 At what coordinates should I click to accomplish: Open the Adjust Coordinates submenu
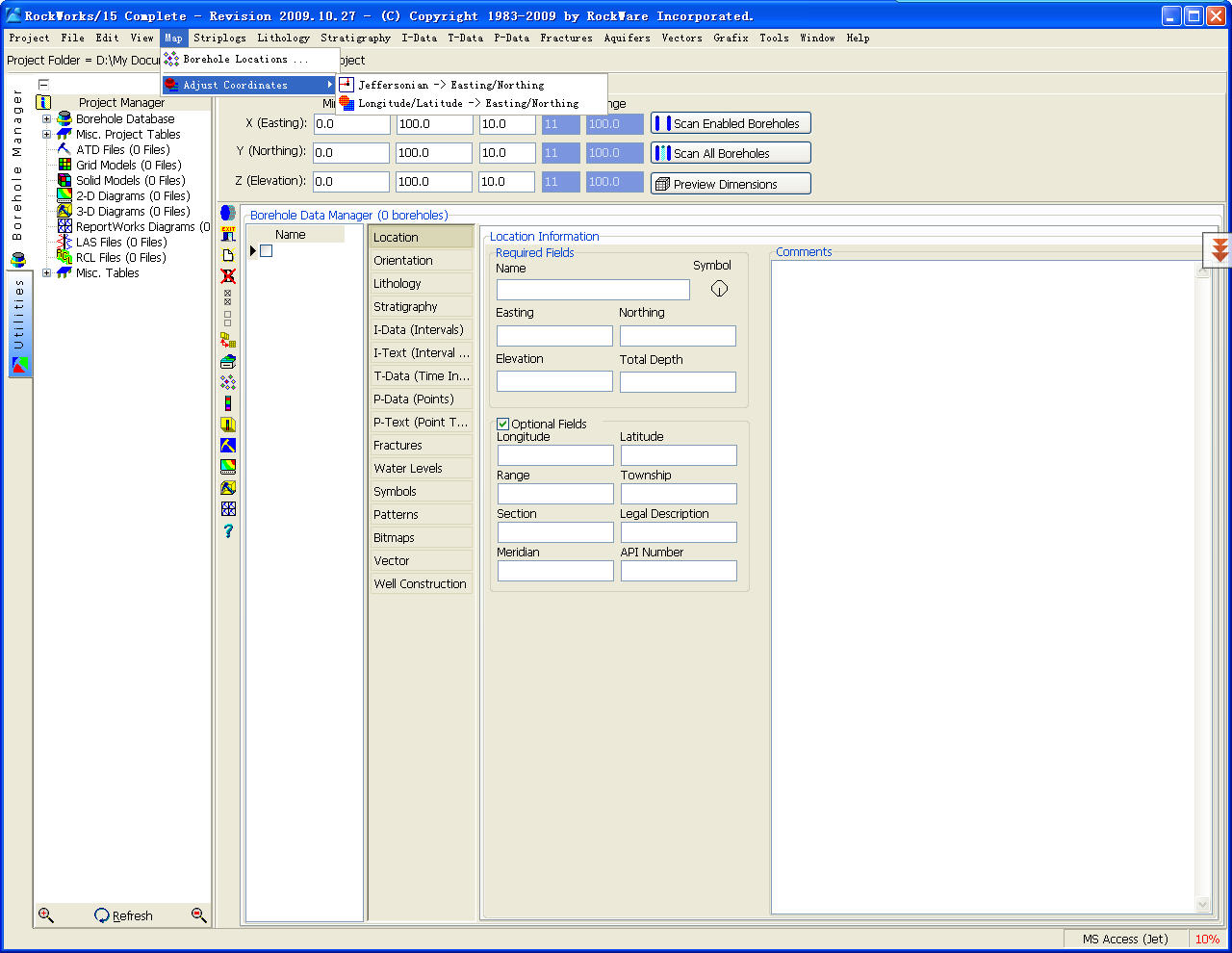249,85
